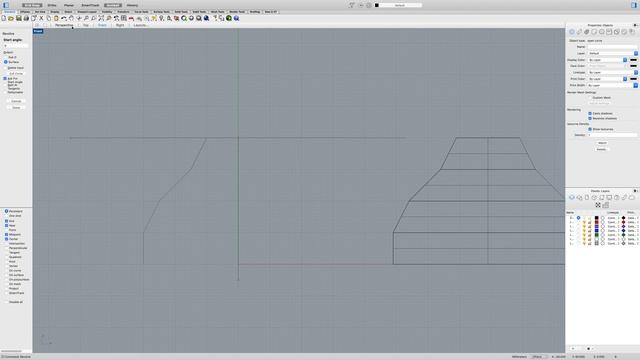Click the Save floppy disk icon
This screenshot has height=360, width=640.
pos(18,18)
